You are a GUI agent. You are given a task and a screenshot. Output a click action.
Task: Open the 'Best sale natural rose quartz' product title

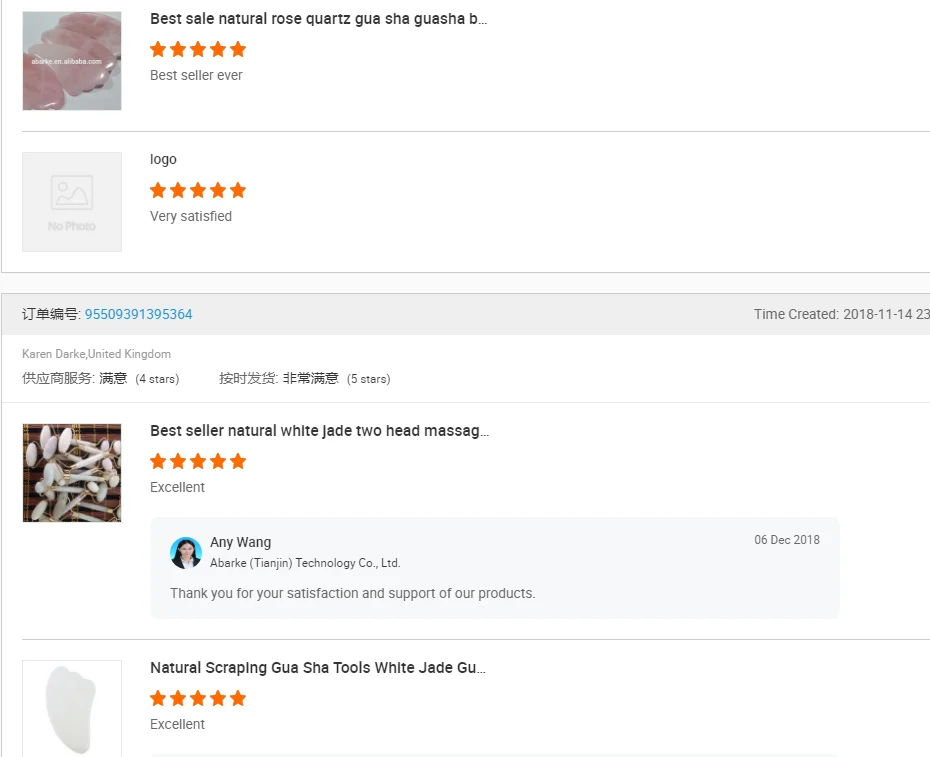(318, 19)
